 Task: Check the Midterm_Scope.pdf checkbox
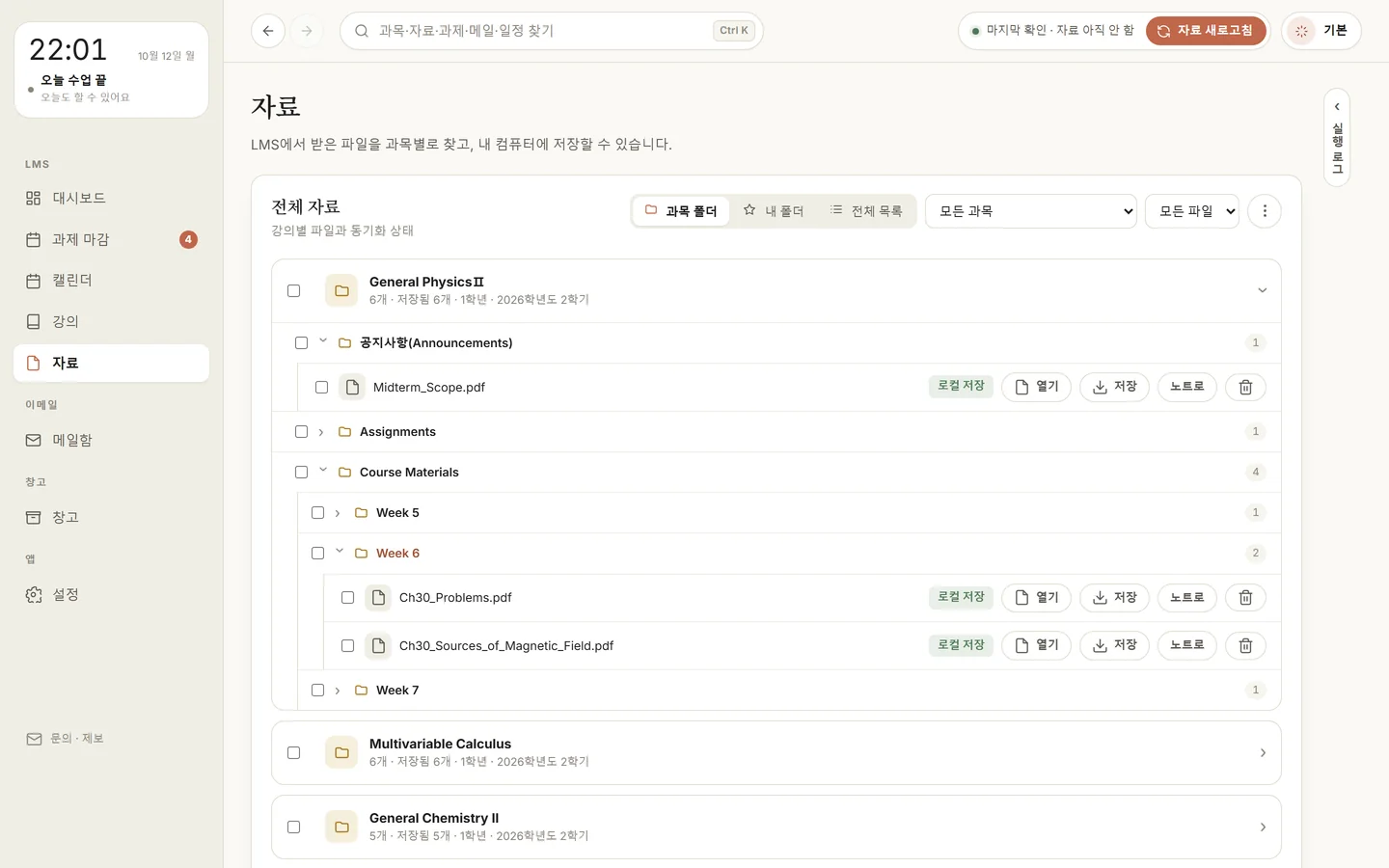321,387
